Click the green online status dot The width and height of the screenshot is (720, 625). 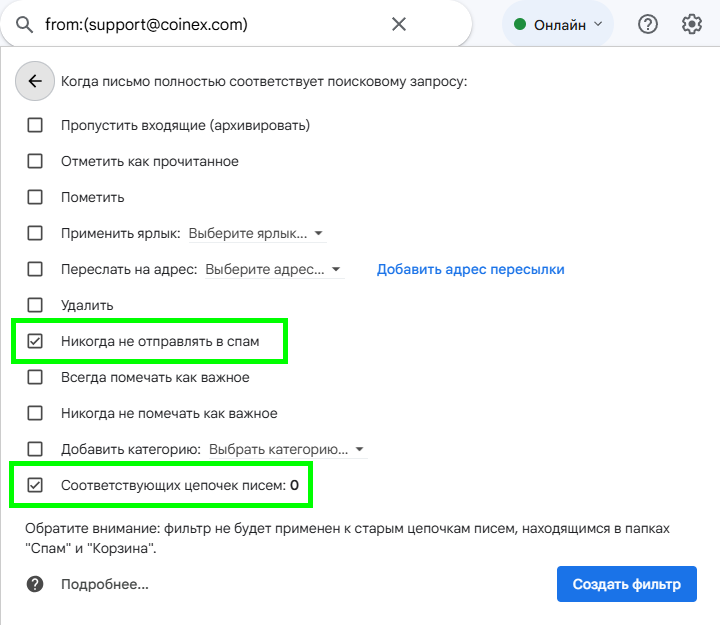tap(519, 24)
